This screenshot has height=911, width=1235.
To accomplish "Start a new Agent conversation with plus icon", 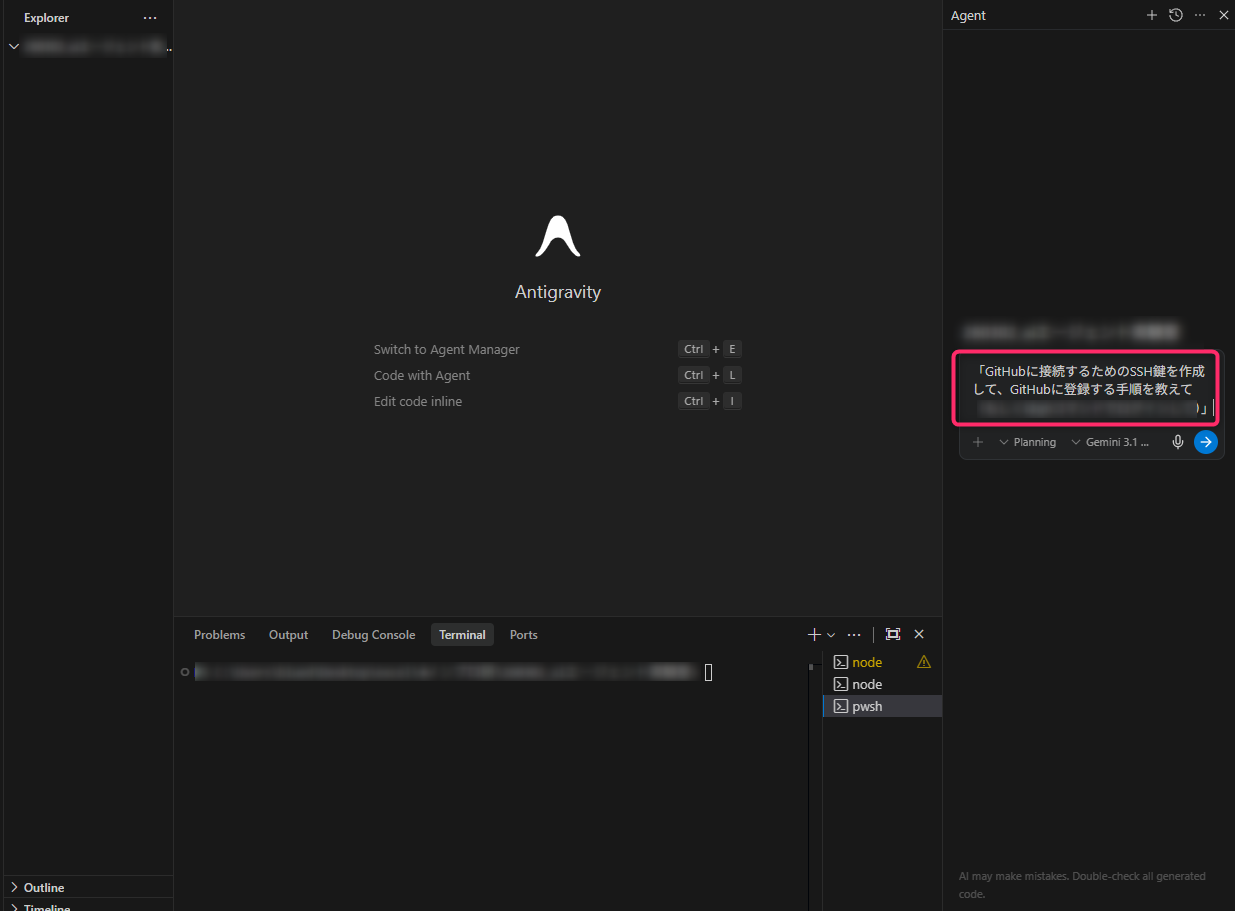I will pos(1151,15).
